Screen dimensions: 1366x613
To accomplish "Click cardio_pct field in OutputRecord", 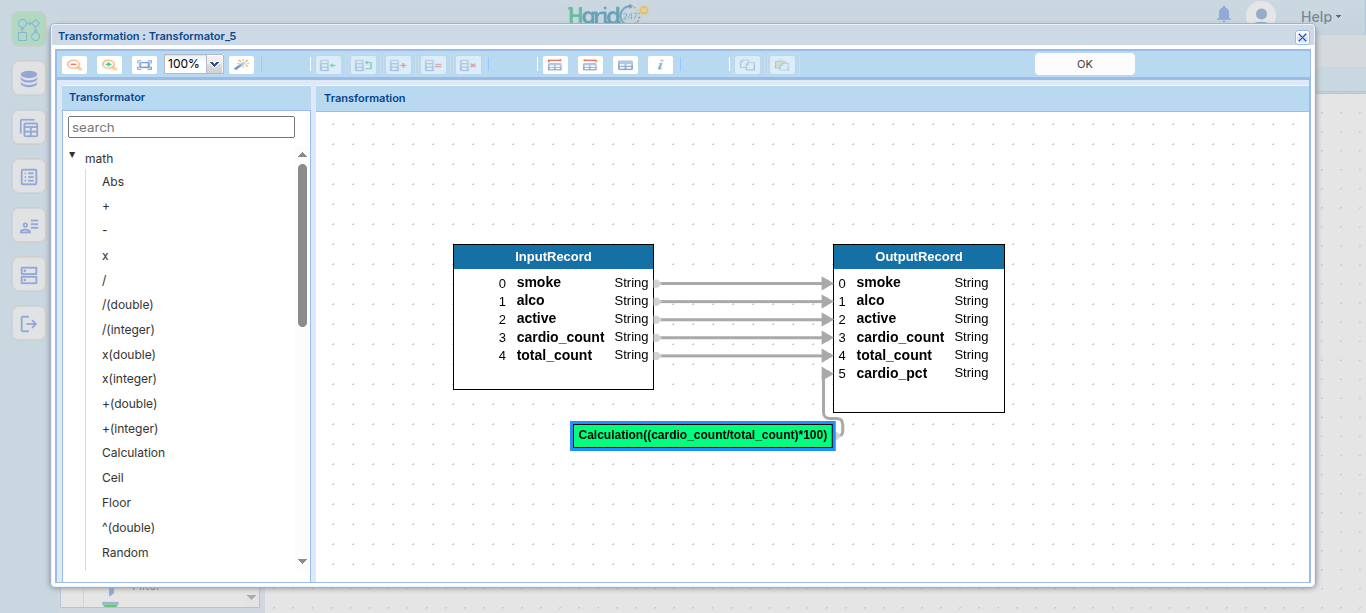I will tap(892, 373).
